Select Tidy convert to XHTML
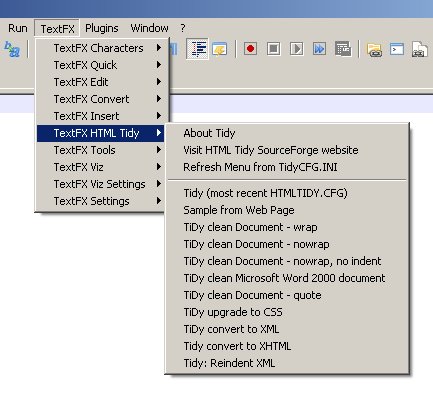The width and height of the screenshot is (433, 396). point(287,346)
